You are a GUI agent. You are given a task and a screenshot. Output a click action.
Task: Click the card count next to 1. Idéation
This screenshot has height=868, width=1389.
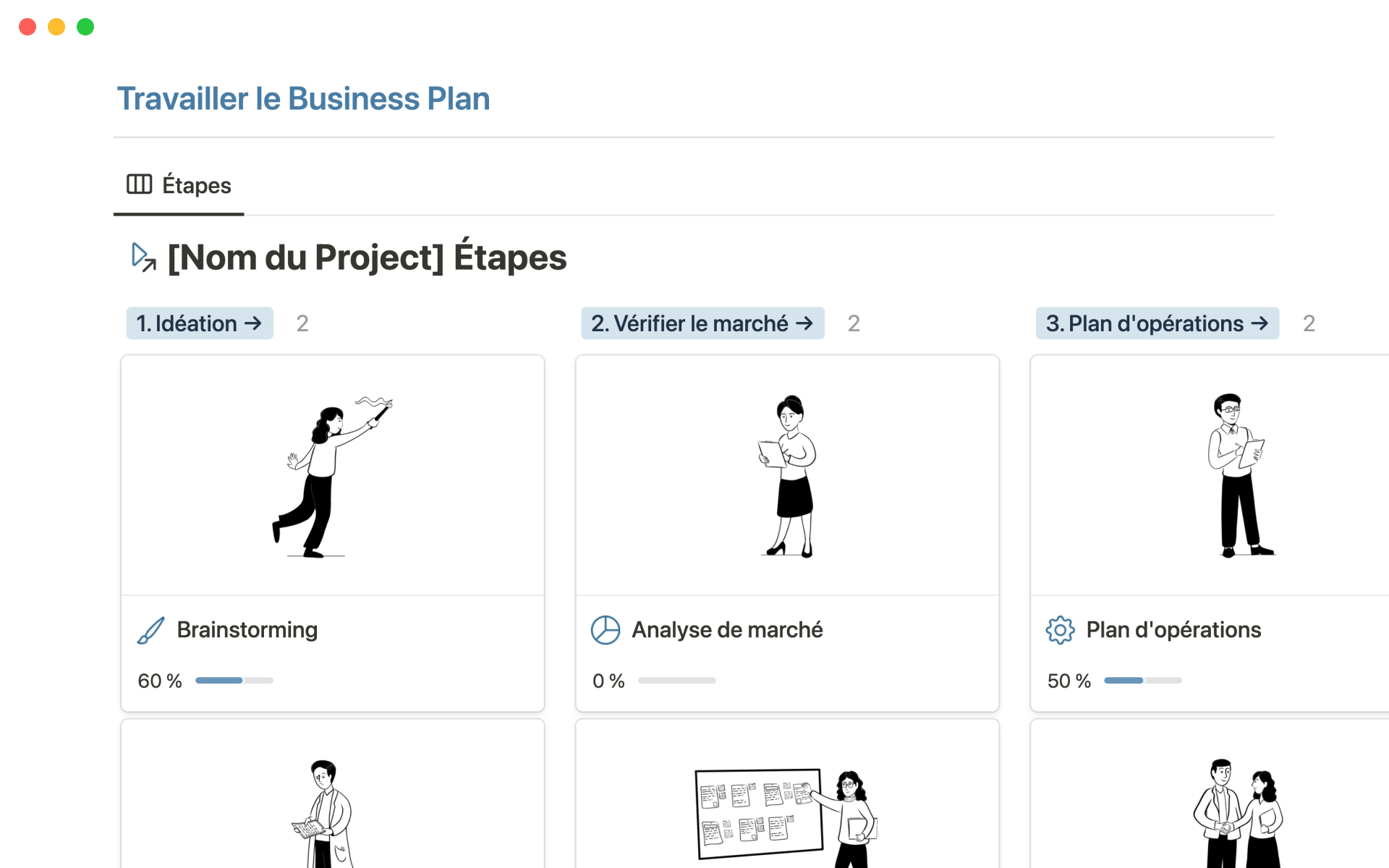[302, 323]
